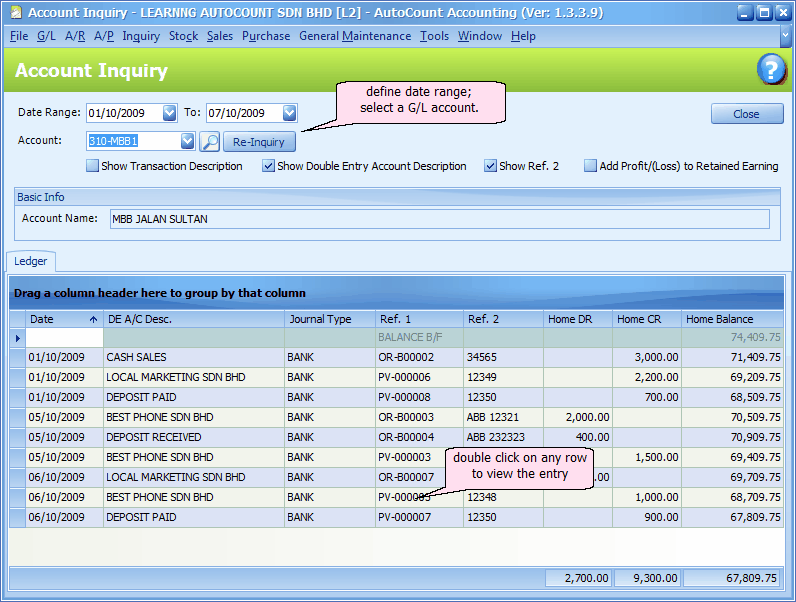Sort by the Date column header
The height and width of the screenshot is (602, 796).
click(x=64, y=319)
